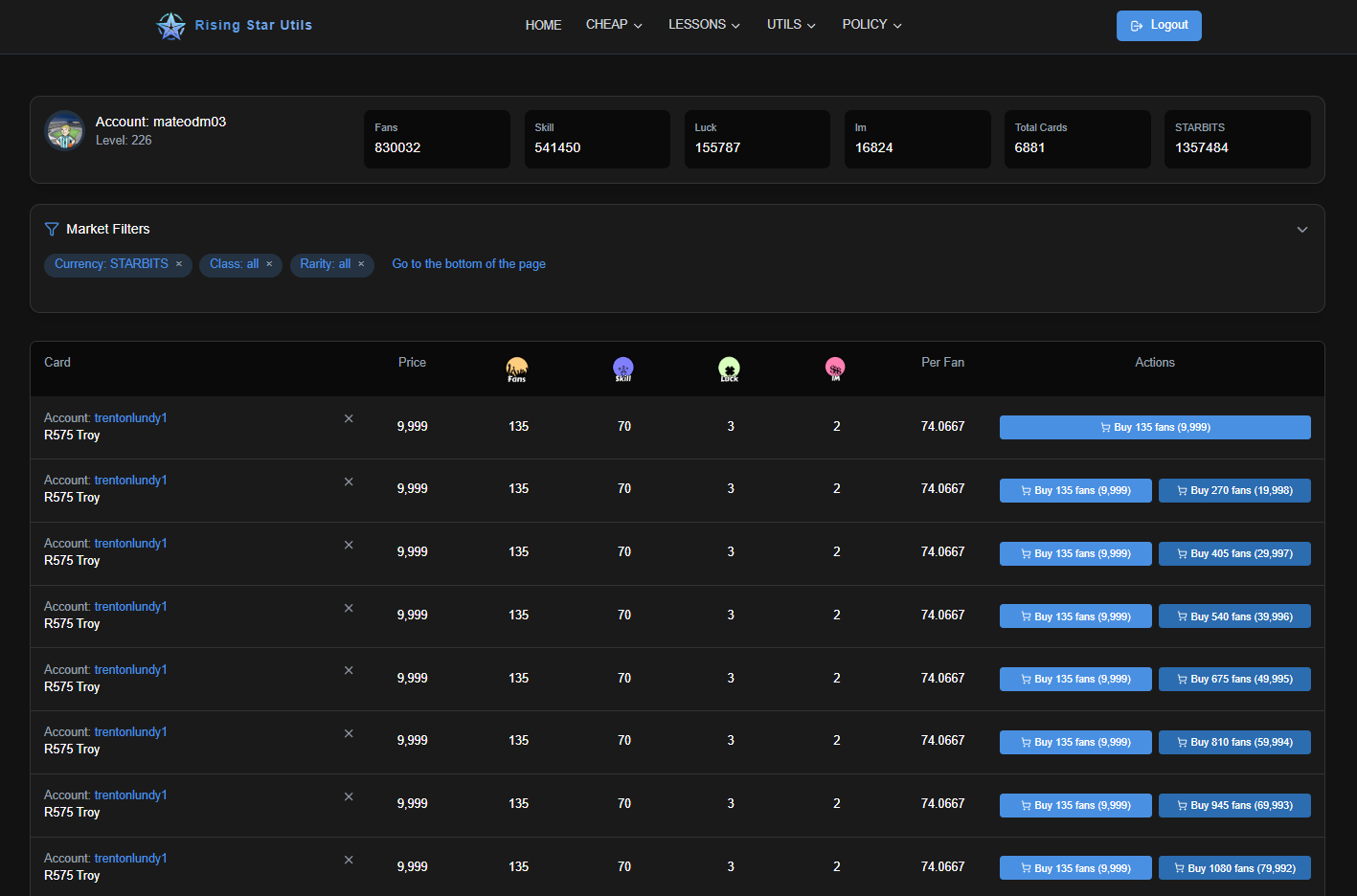Dismiss the row offering 270 fans
The height and width of the screenshot is (896, 1357).
point(349,482)
